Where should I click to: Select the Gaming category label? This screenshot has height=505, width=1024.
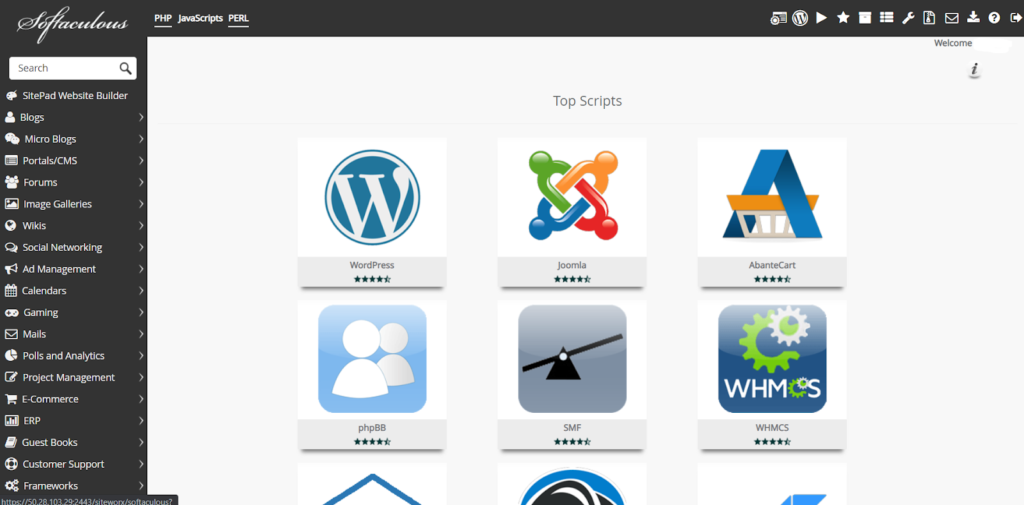click(41, 313)
